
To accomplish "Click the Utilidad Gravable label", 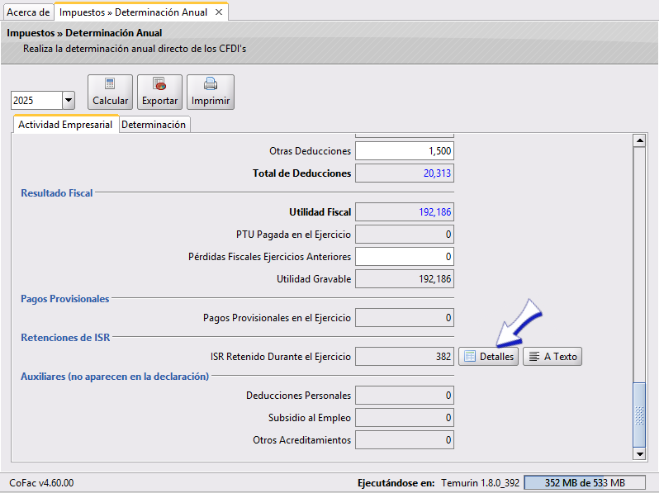I will coord(314,279).
